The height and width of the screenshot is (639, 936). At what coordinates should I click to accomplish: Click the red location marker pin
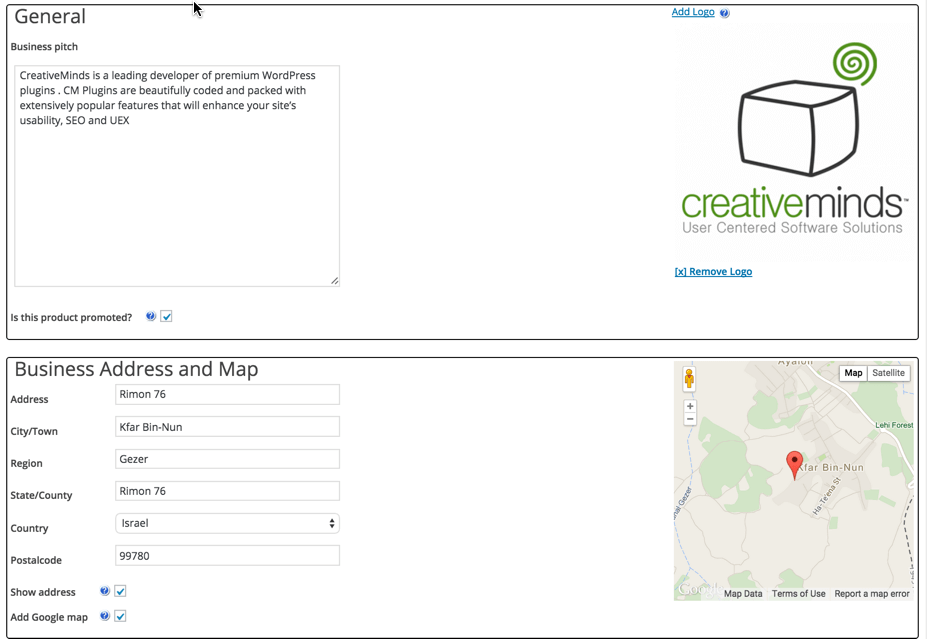point(795,464)
